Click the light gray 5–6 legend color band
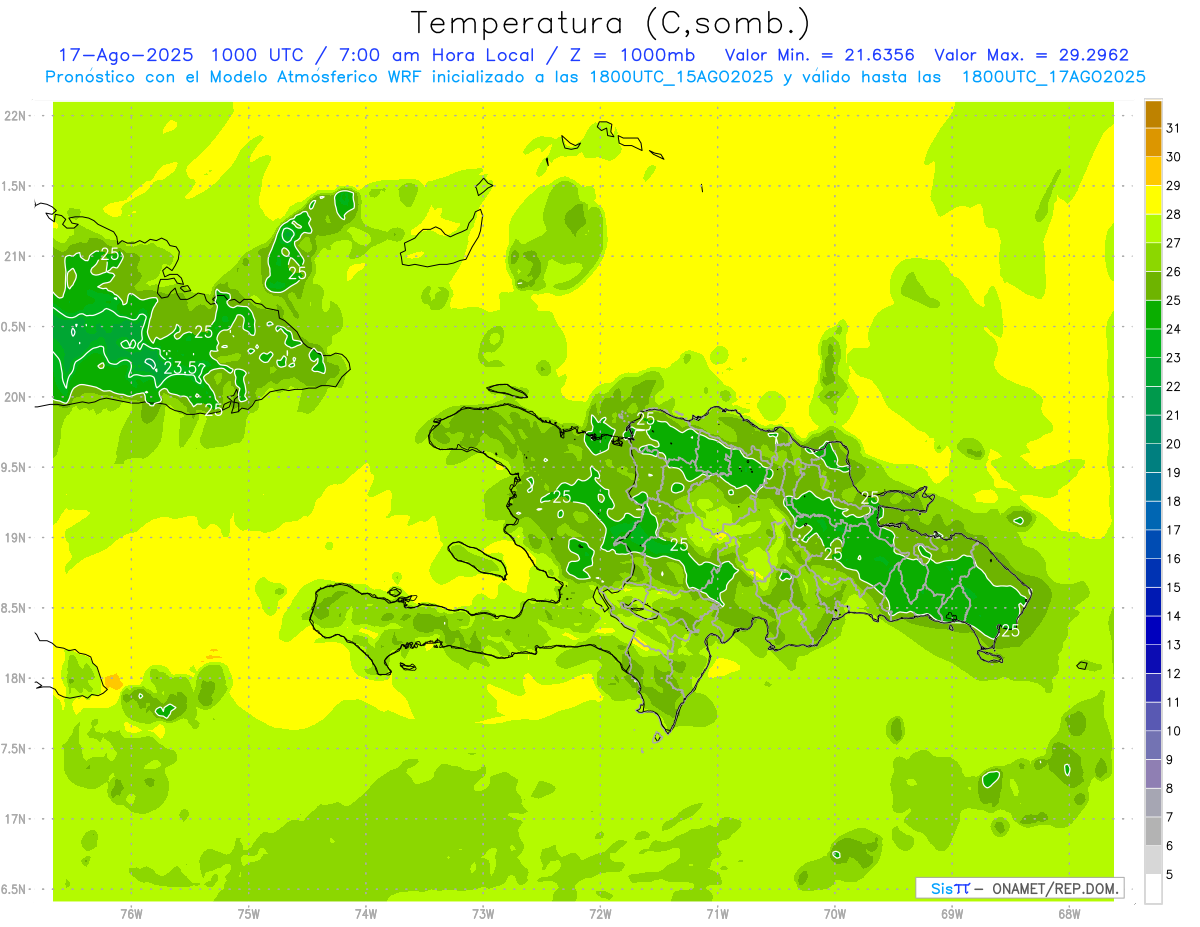The width and height of the screenshot is (1200, 927). pos(1153,860)
